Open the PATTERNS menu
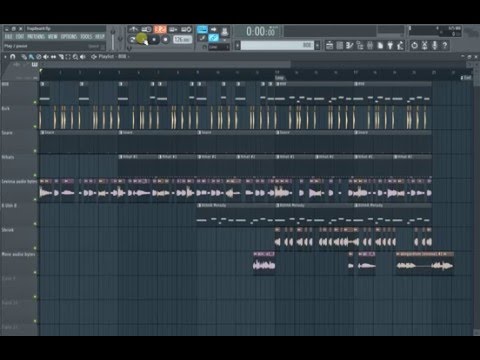 pyautogui.click(x=35, y=37)
